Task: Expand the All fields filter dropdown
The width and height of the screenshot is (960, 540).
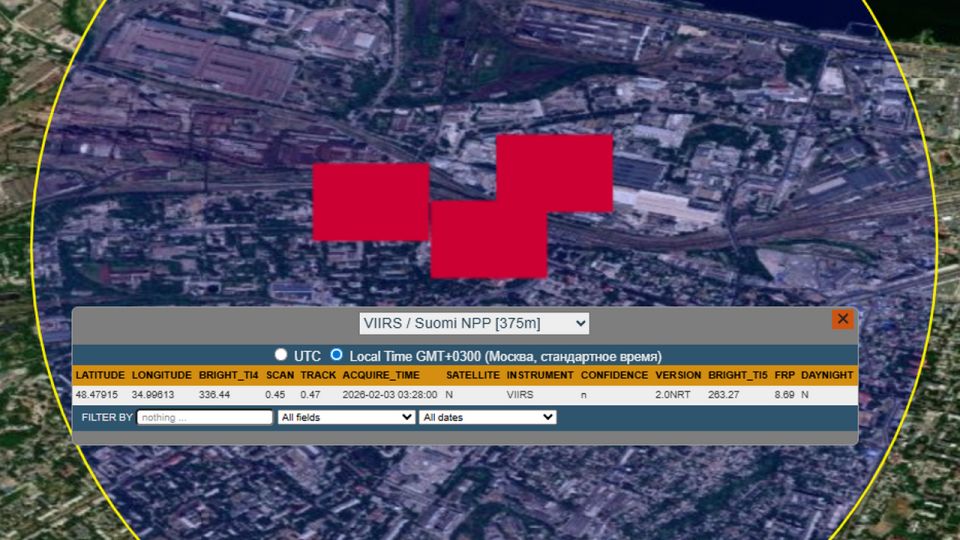Action: point(346,417)
